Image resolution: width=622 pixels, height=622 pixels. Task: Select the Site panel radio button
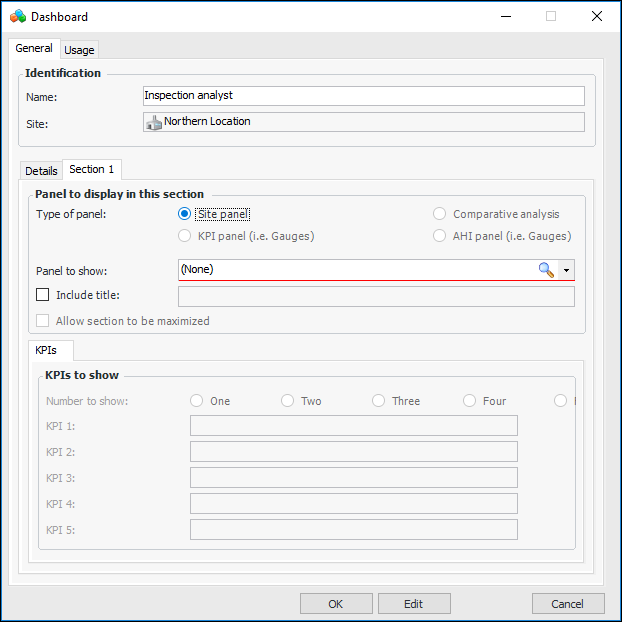[184, 214]
